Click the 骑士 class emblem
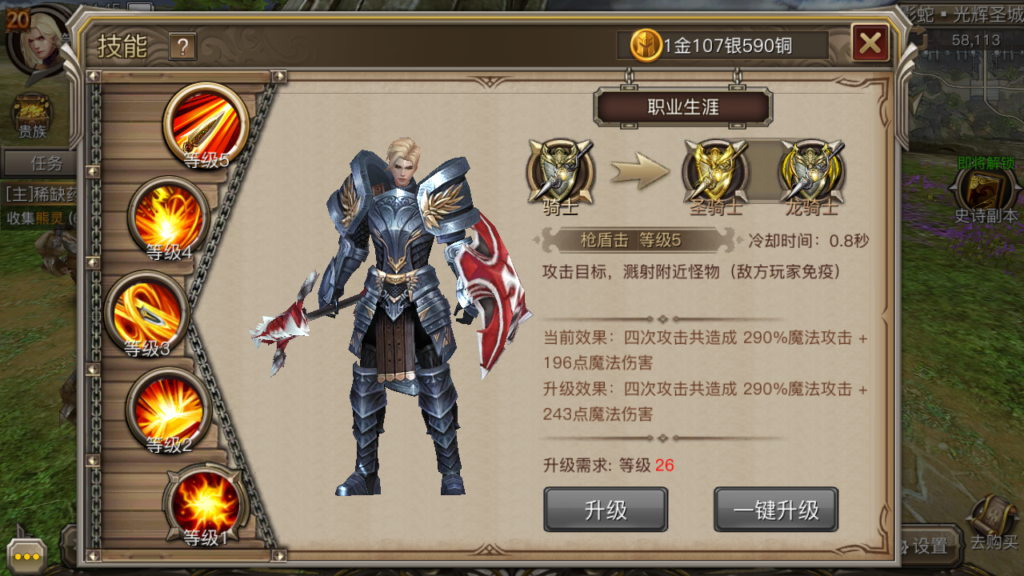 [x=560, y=172]
